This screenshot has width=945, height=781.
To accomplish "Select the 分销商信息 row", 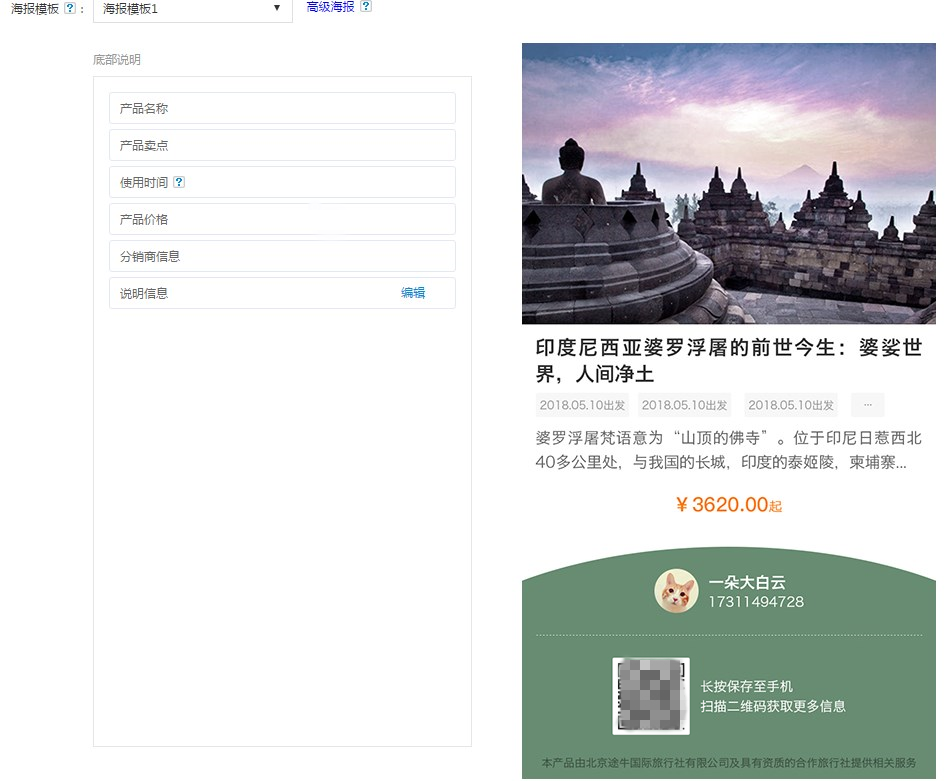I will pos(282,256).
